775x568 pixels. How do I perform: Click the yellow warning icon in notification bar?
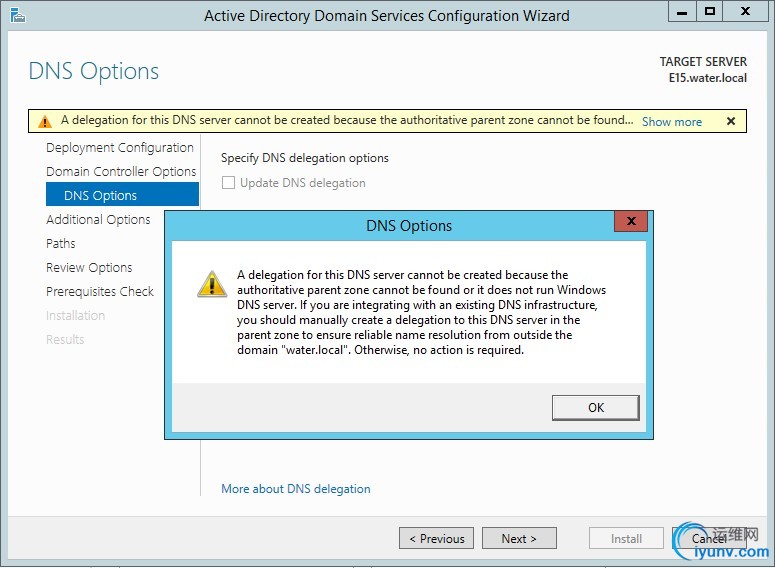click(x=45, y=121)
